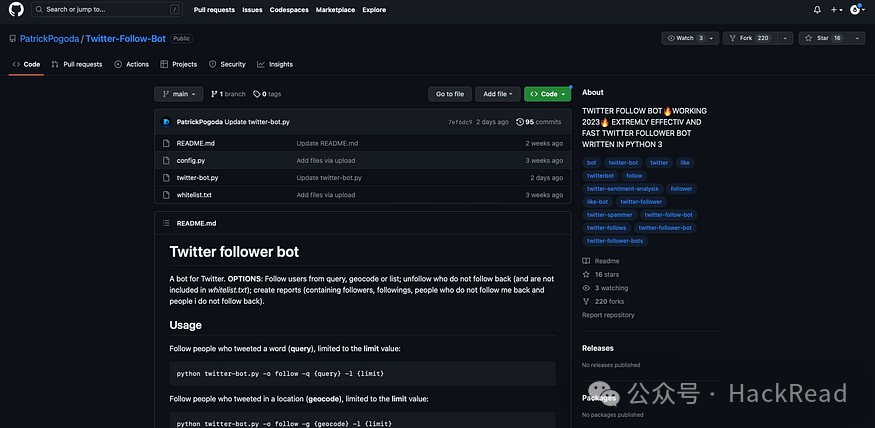Open the README.md file
The width and height of the screenshot is (875, 428).
195,143
